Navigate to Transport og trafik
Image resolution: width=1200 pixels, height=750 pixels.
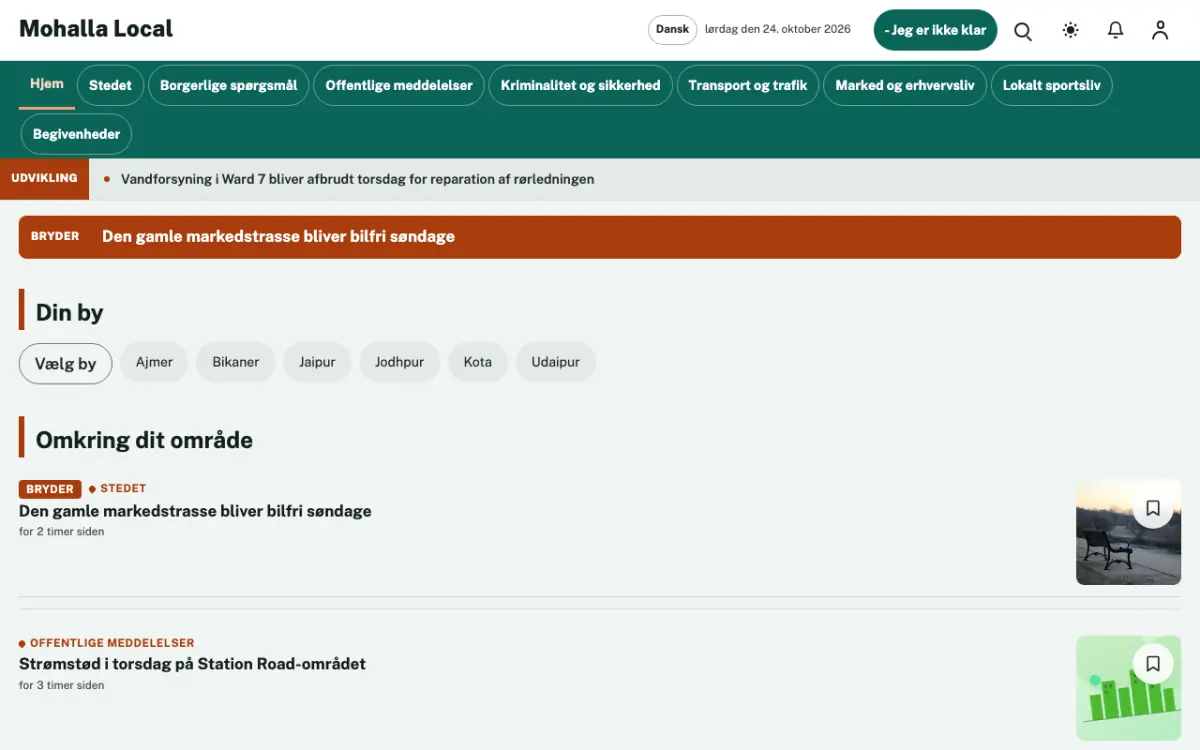pyautogui.click(x=748, y=85)
